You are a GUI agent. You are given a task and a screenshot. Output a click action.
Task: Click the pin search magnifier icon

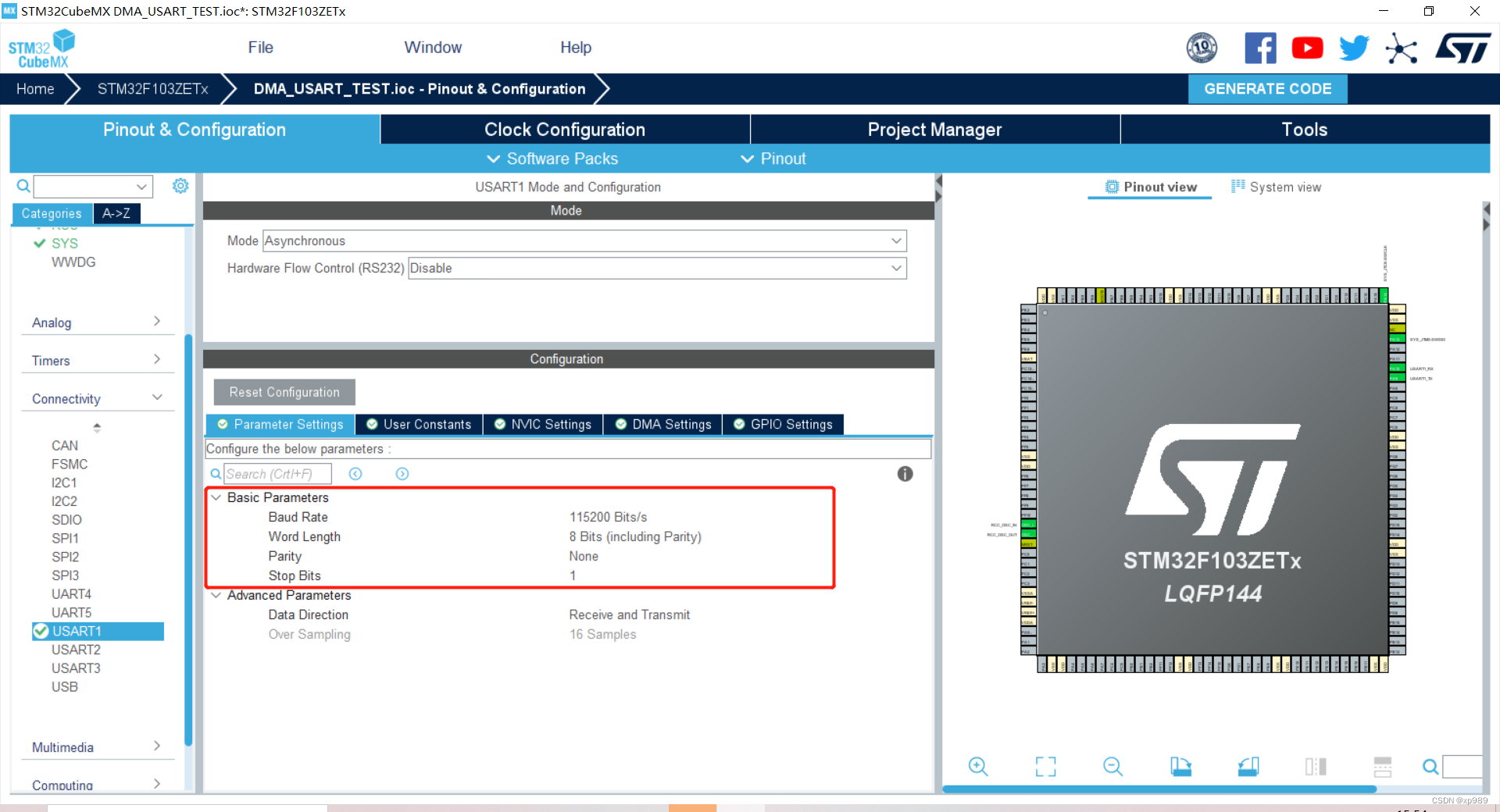click(x=1430, y=767)
